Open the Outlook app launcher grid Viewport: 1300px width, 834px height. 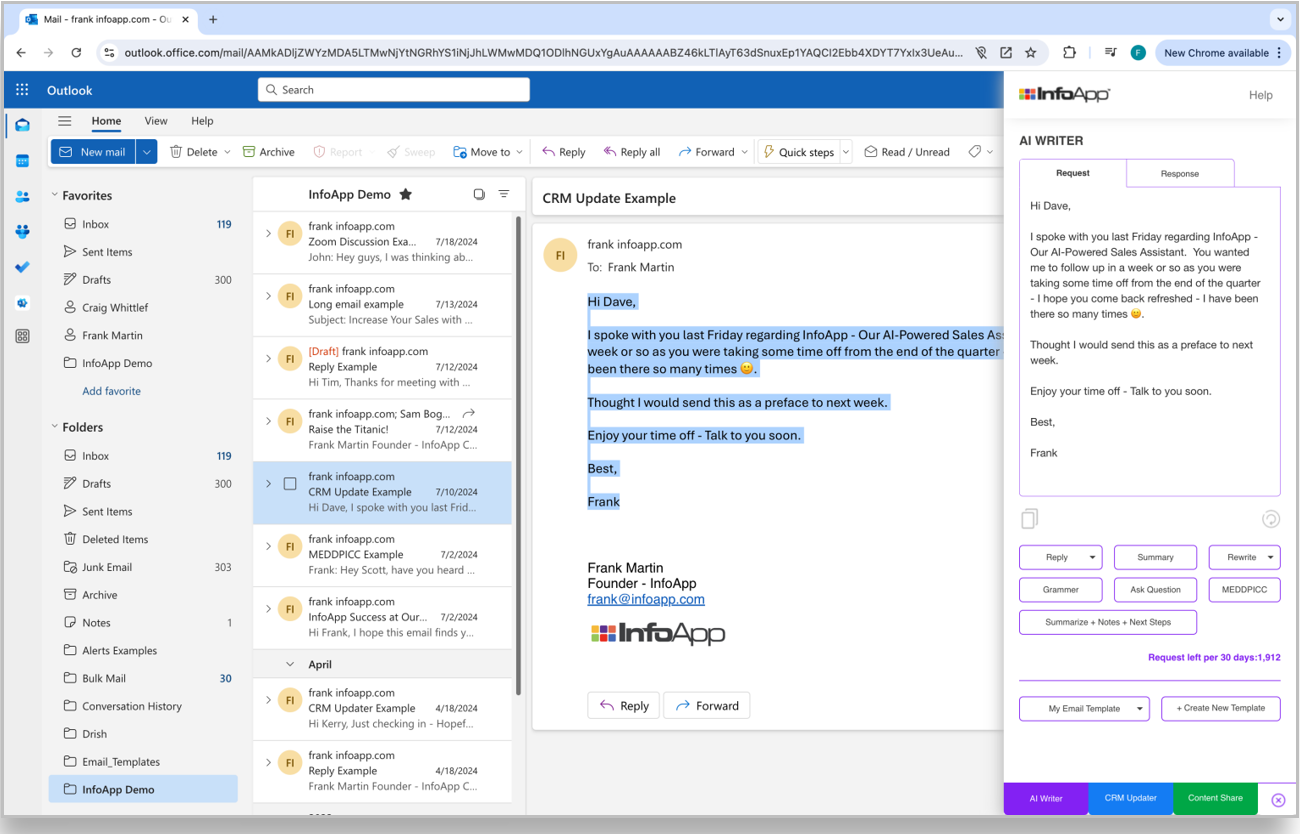pos(22,90)
